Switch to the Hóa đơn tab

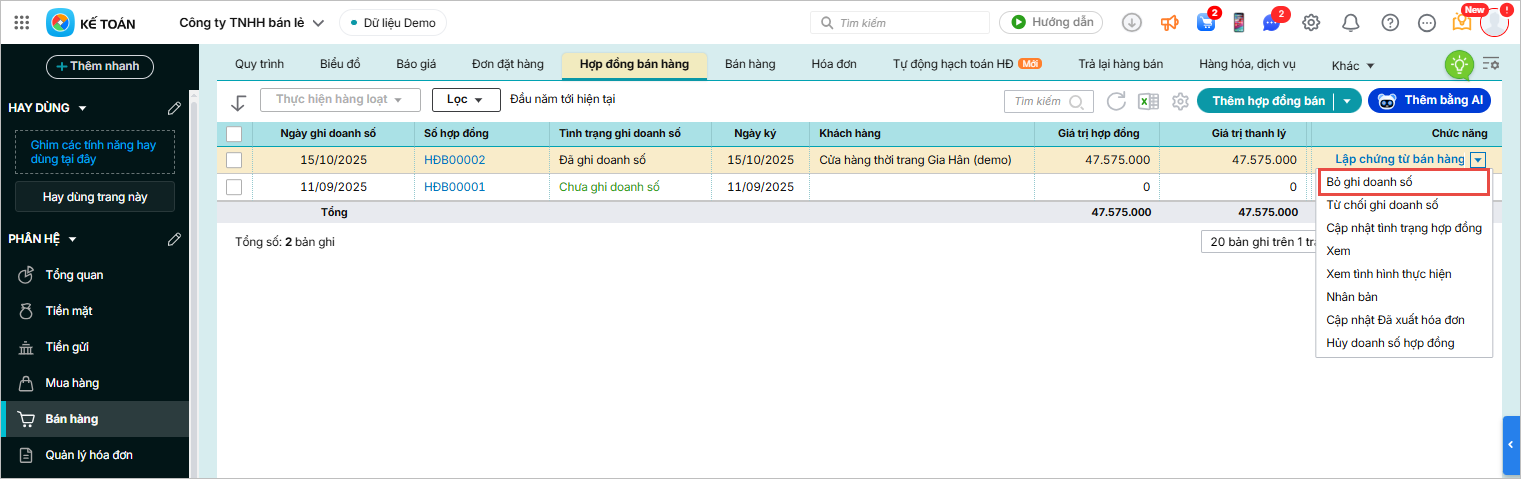click(x=833, y=64)
